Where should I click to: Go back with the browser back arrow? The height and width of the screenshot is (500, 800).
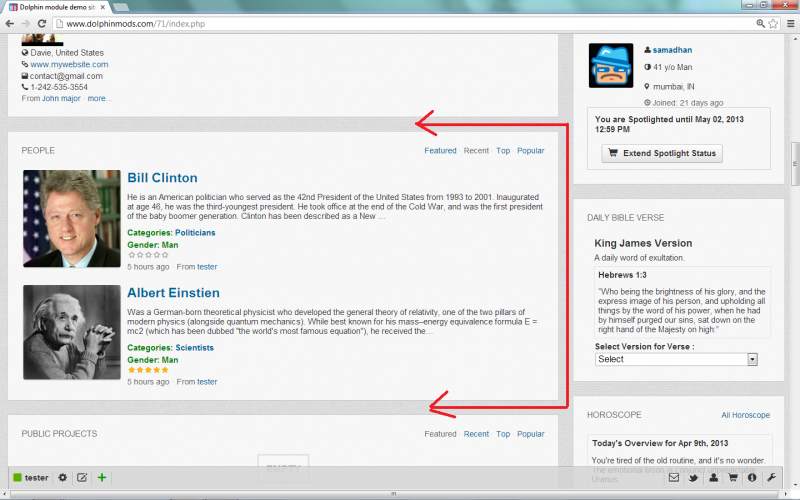tap(9, 23)
